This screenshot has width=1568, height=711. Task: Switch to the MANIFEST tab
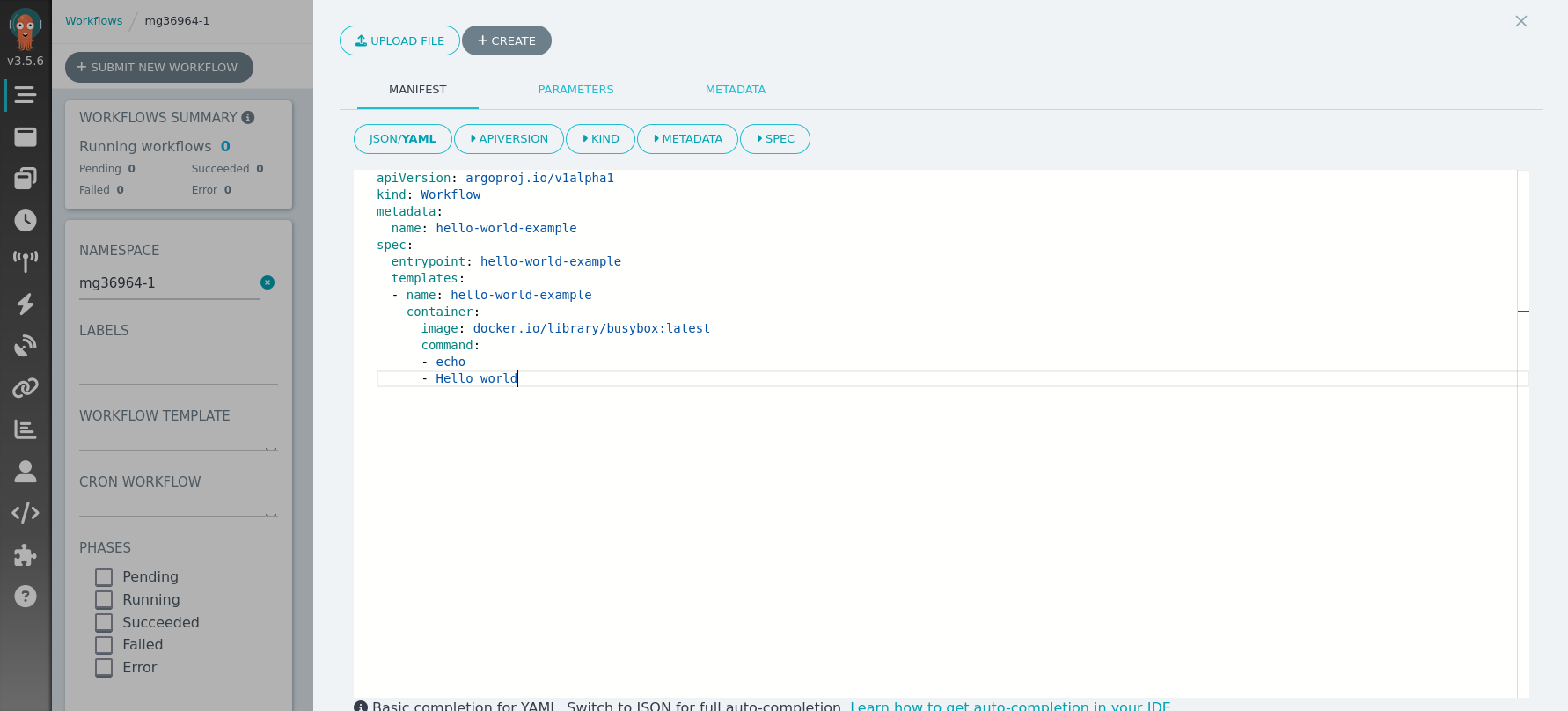click(418, 90)
